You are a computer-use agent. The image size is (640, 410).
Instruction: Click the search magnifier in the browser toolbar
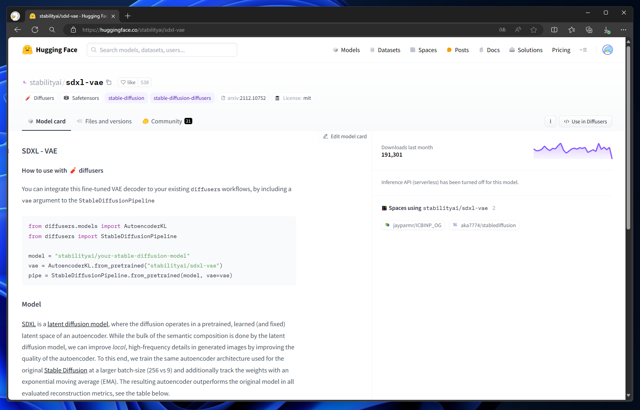point(52,30)
